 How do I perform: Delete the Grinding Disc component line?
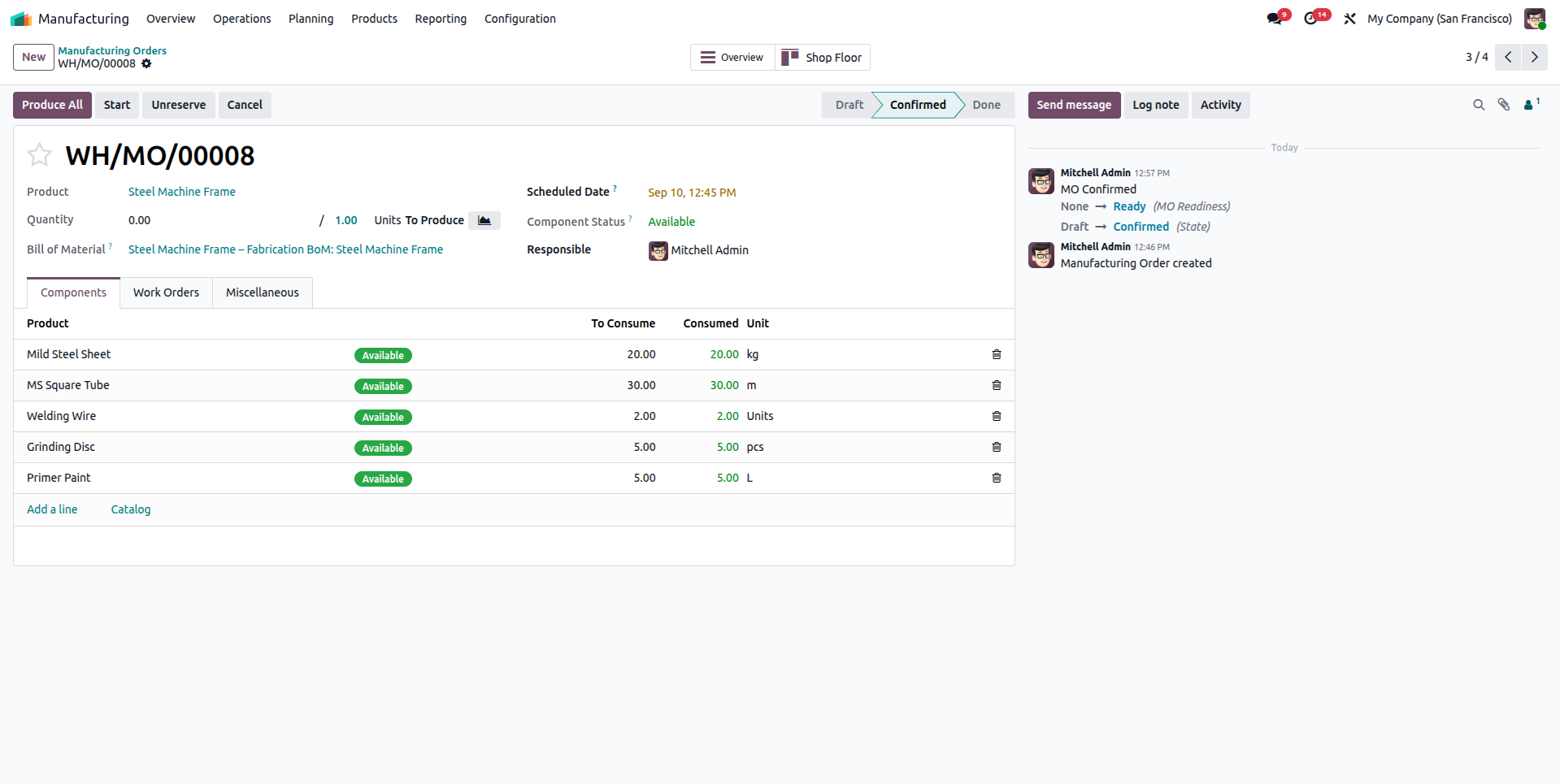(x=997, y=447)
